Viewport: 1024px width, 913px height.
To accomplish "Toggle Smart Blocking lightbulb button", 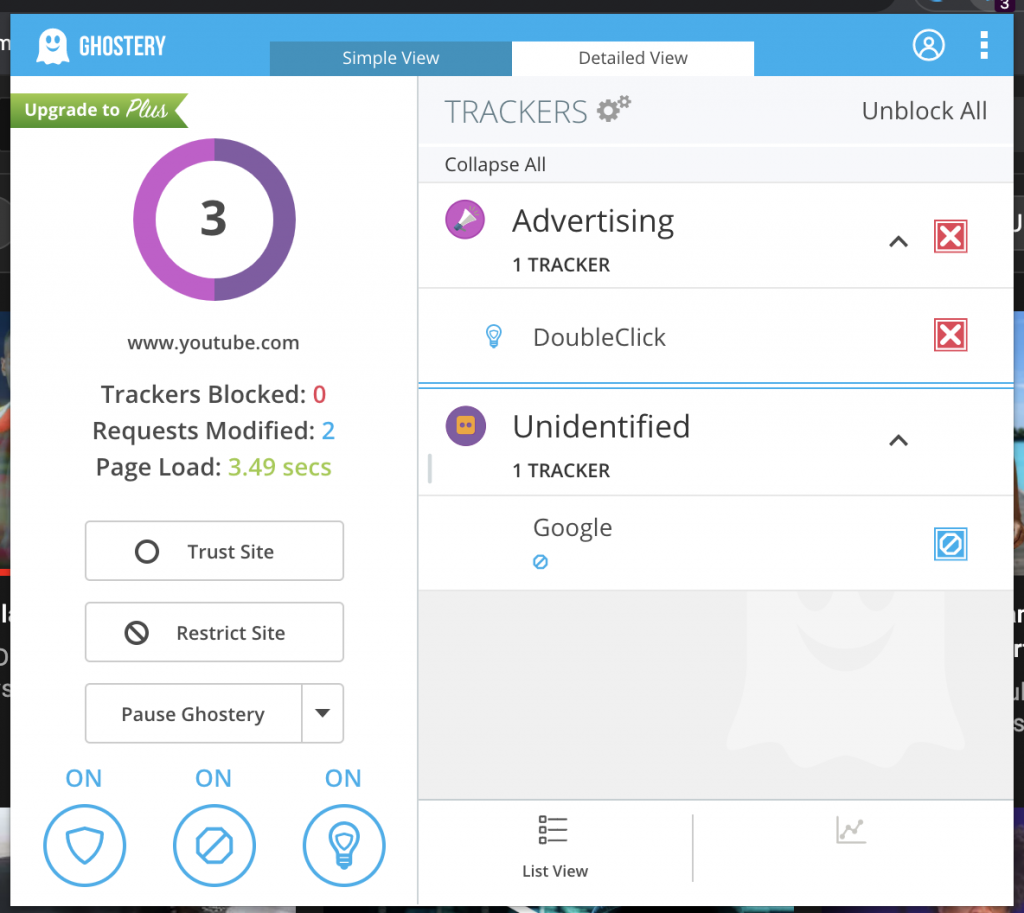I will pos(344,845).
